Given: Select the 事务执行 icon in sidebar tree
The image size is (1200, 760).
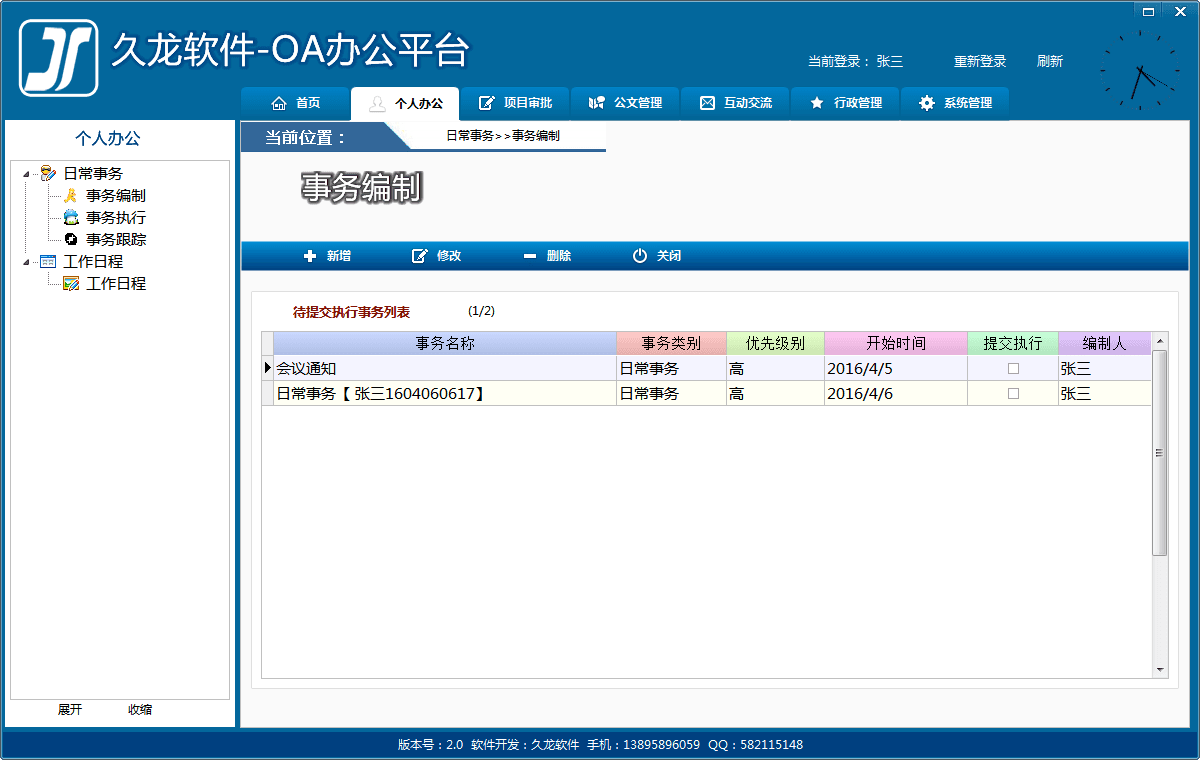Looking at the screenshot, I should (x=71, y=218).
